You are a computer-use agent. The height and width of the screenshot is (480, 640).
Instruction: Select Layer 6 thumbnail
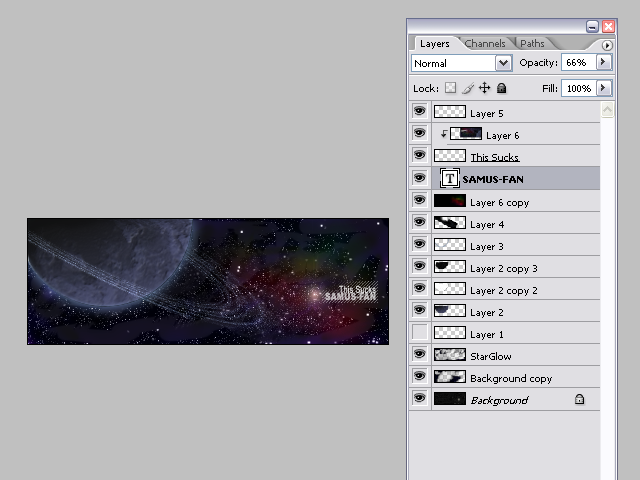(x=466, y=133)
